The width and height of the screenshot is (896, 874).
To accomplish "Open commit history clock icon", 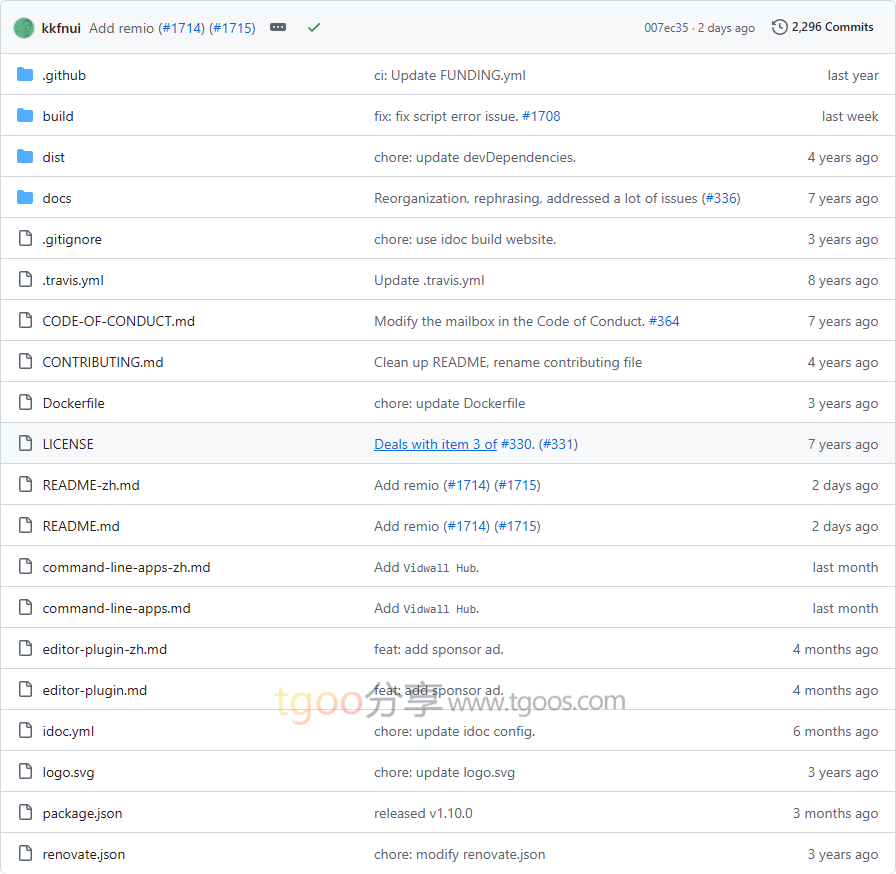I will [x=780, y=27].
